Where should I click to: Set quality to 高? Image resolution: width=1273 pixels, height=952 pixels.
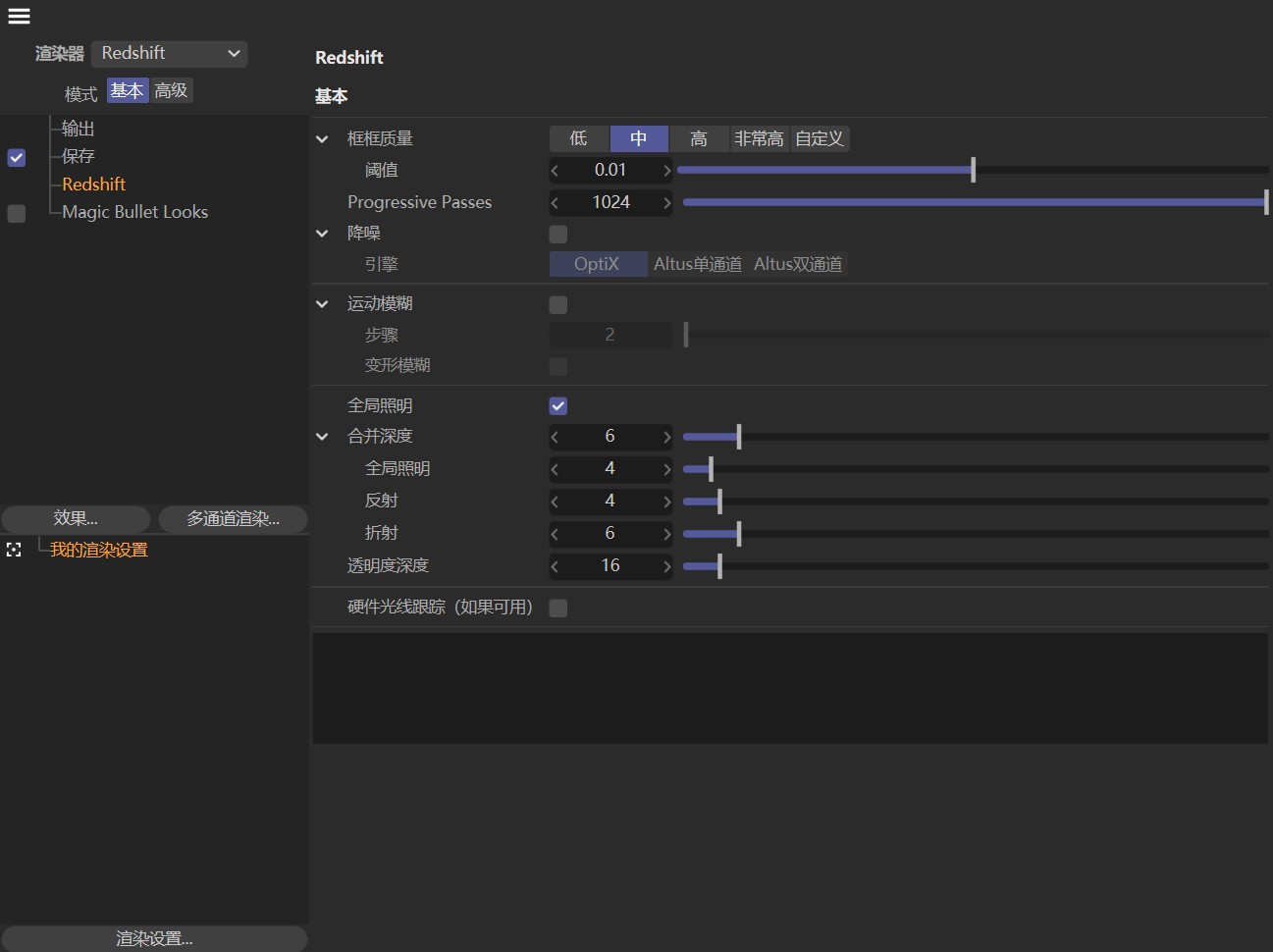[699, 138]
